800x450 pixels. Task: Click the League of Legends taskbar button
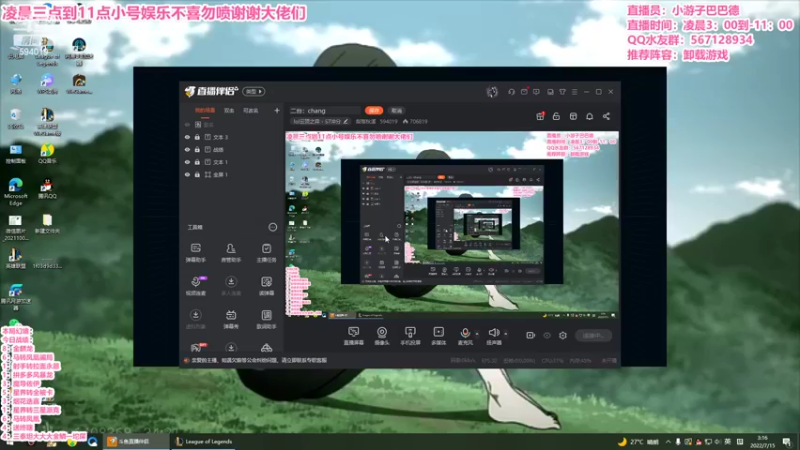(x=203, y=441)
